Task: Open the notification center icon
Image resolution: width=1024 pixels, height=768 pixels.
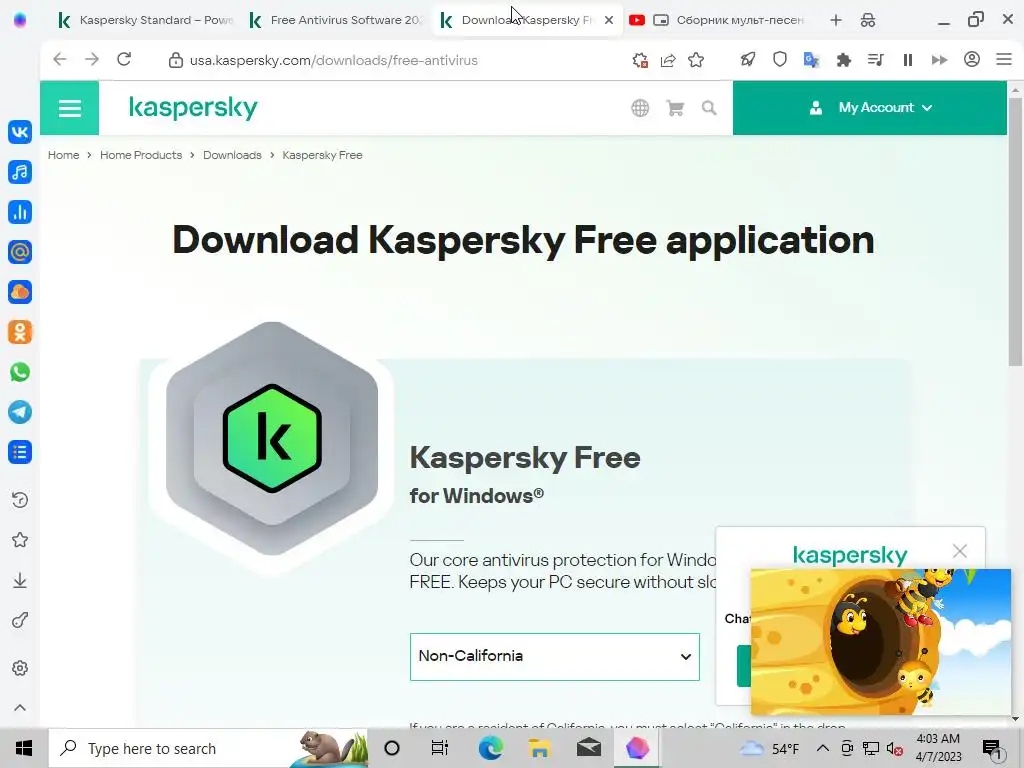Action: pyautogui.click(x=991, y=748)
